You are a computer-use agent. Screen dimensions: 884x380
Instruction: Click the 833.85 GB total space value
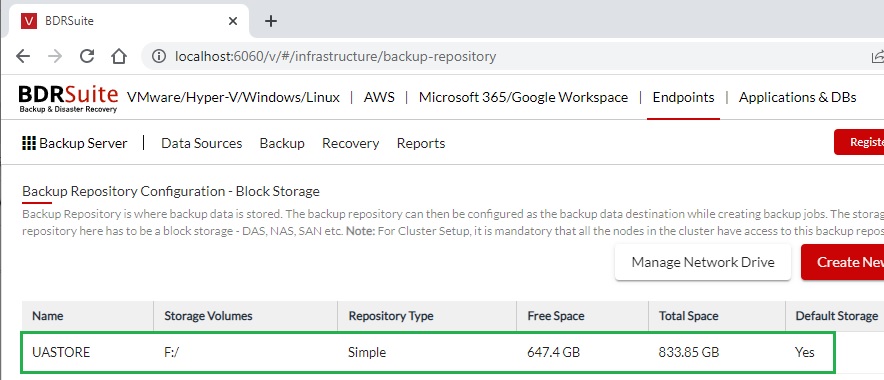click(689, 352)
